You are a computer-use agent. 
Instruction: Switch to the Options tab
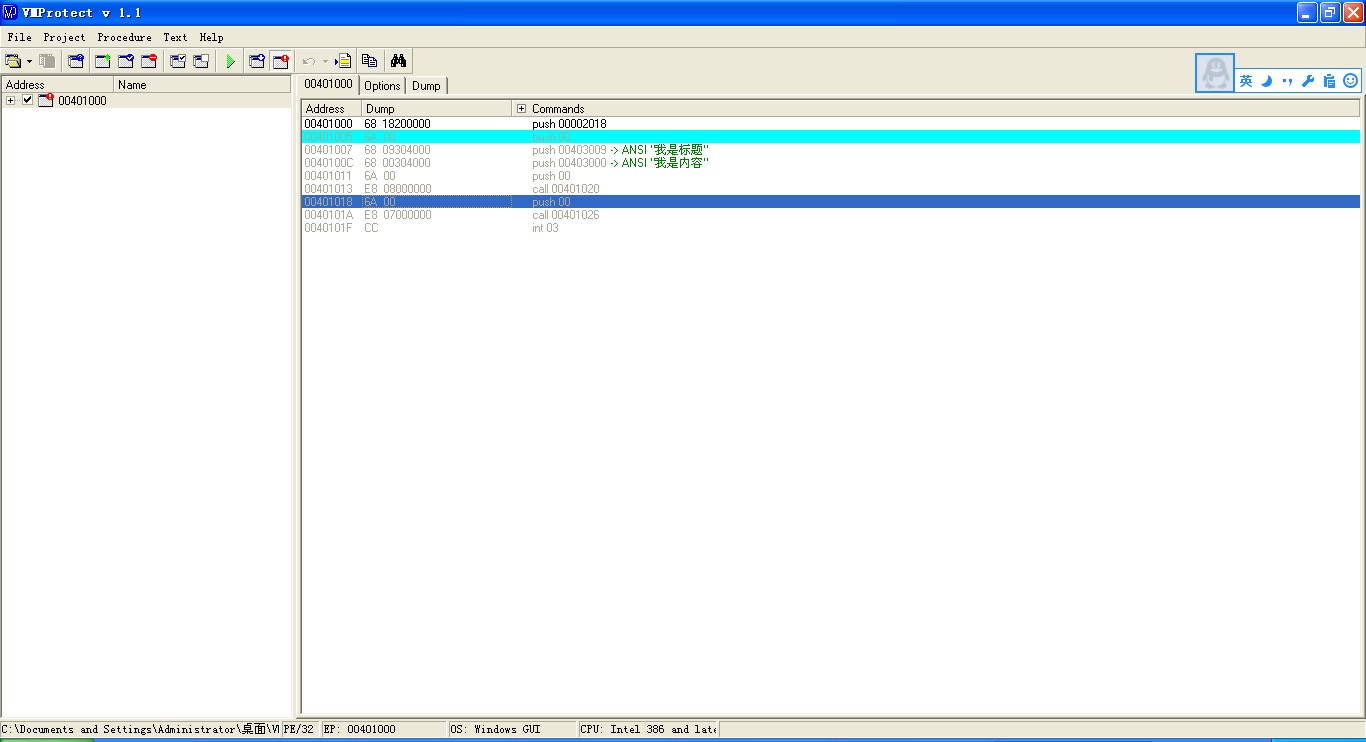(x=382, y=86)
